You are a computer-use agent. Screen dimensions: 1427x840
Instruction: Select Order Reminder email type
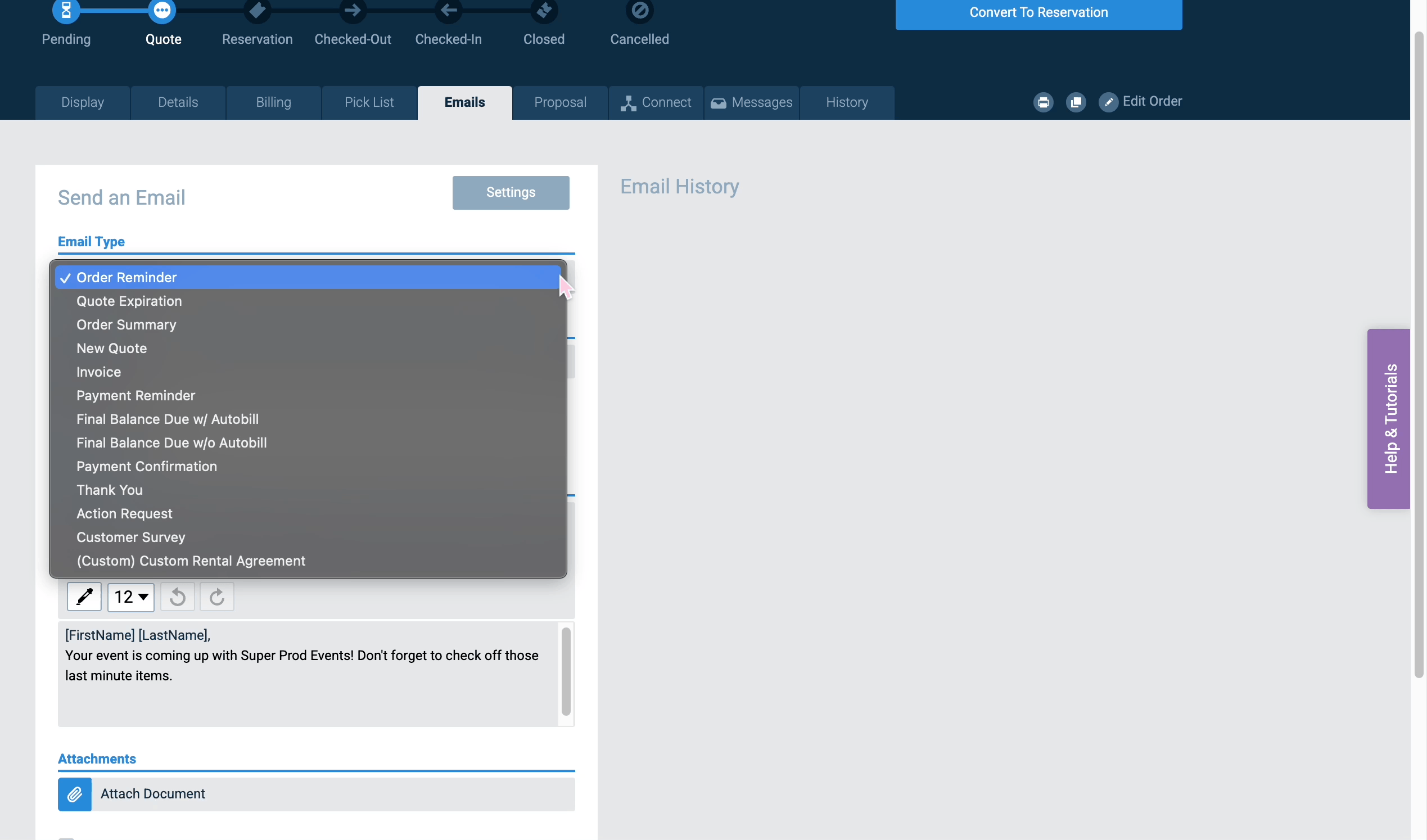click(x=308, y=278)
